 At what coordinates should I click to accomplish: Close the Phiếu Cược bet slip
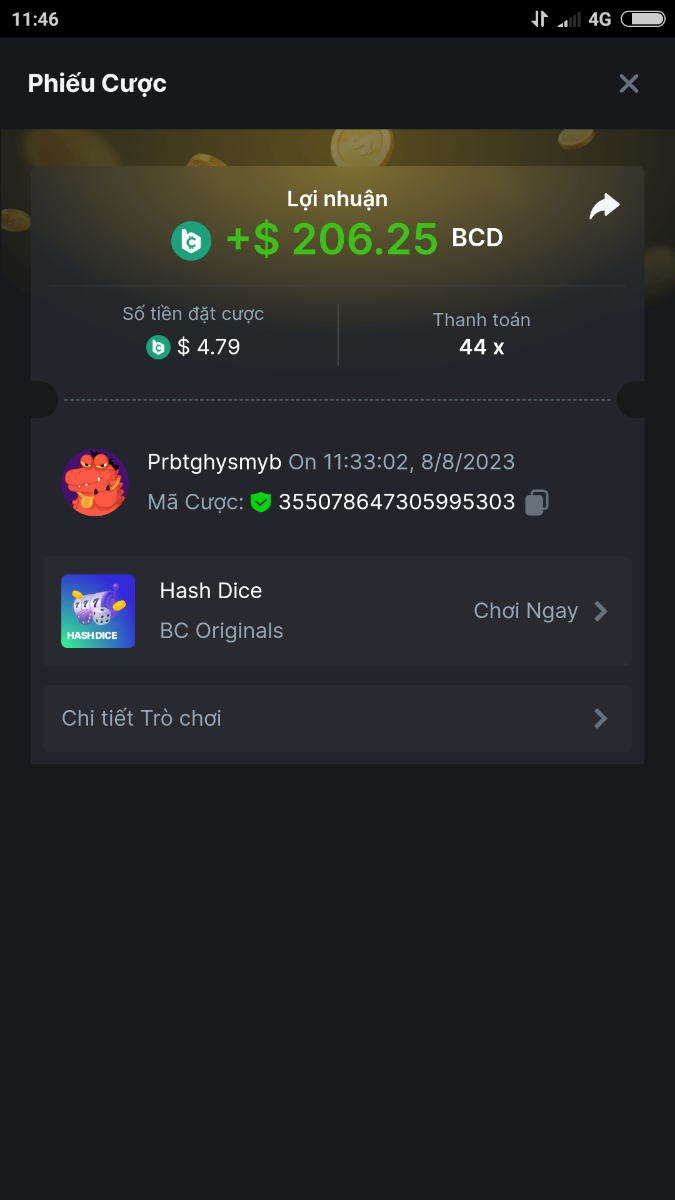click(629, 84)
